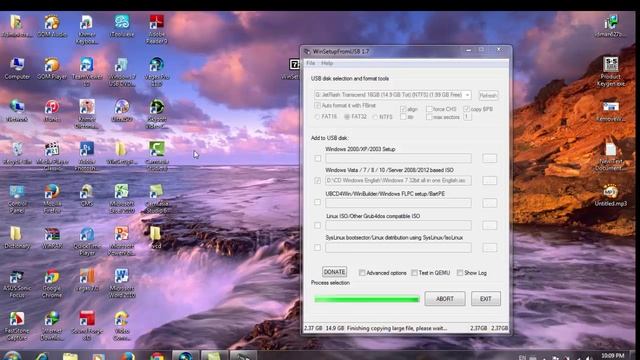Launch the FastStone Capture shortcut
640x360 pixels.
17,326
